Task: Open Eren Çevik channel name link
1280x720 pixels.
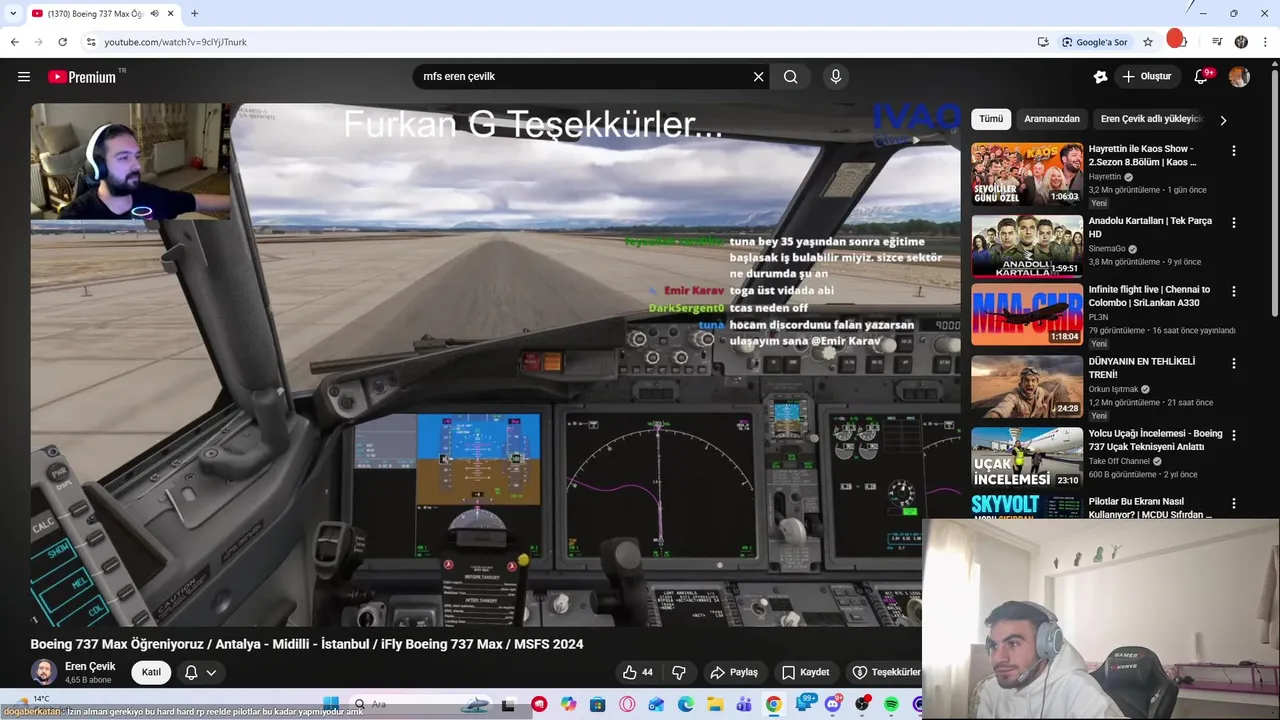Action: [90, 666]
